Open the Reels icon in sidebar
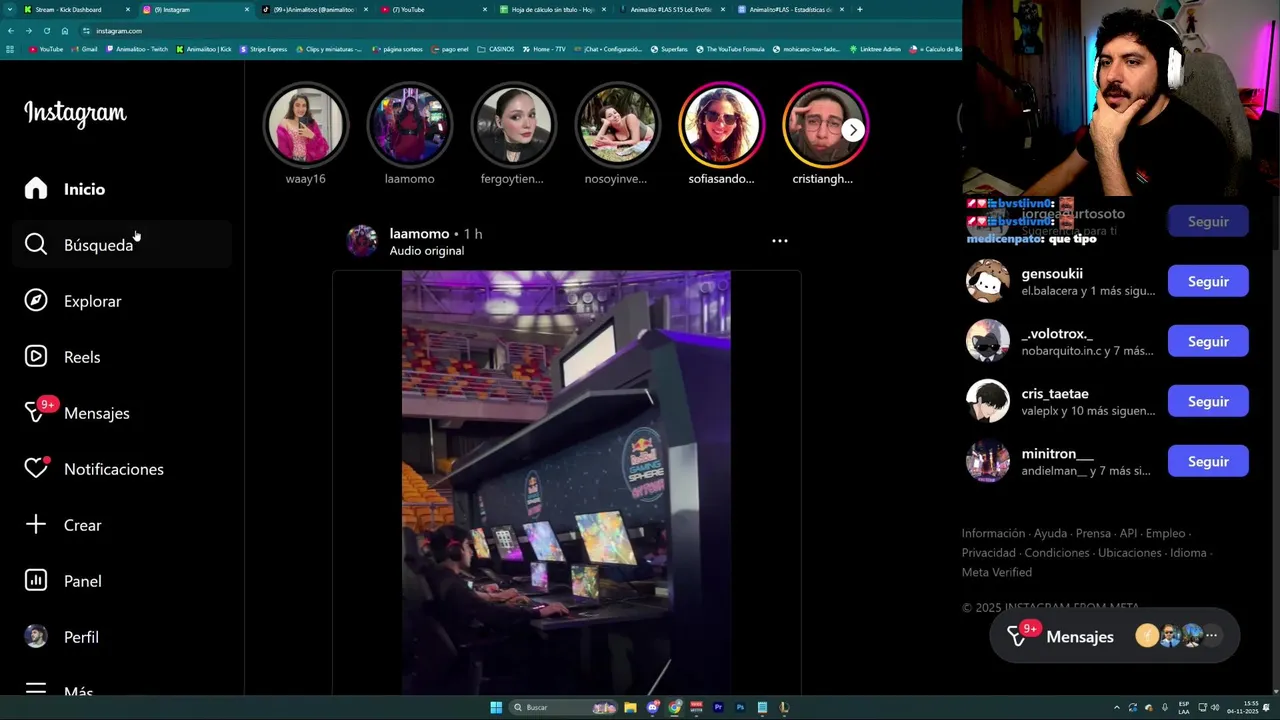Viewport: 1280px width, 720px height. (36, 357)
